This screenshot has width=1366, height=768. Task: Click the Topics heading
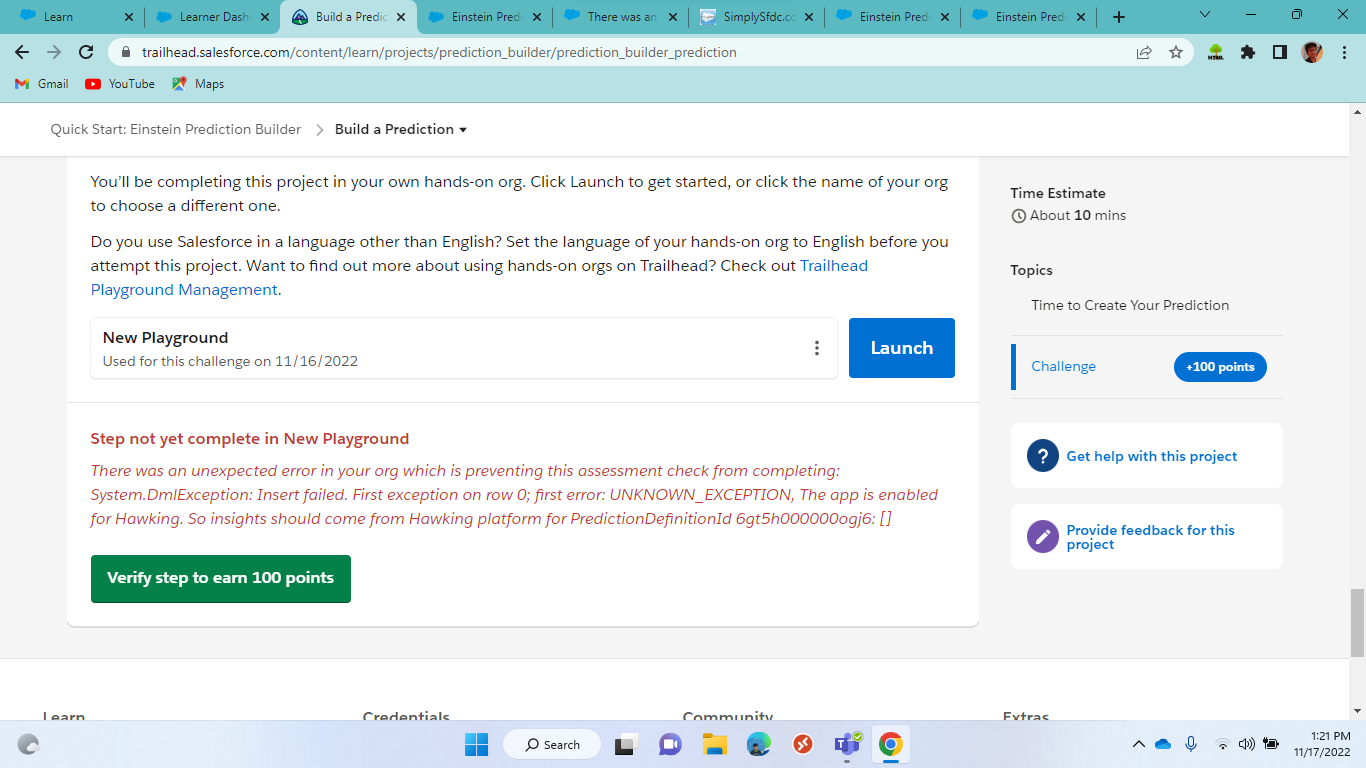click(1031, 270)
